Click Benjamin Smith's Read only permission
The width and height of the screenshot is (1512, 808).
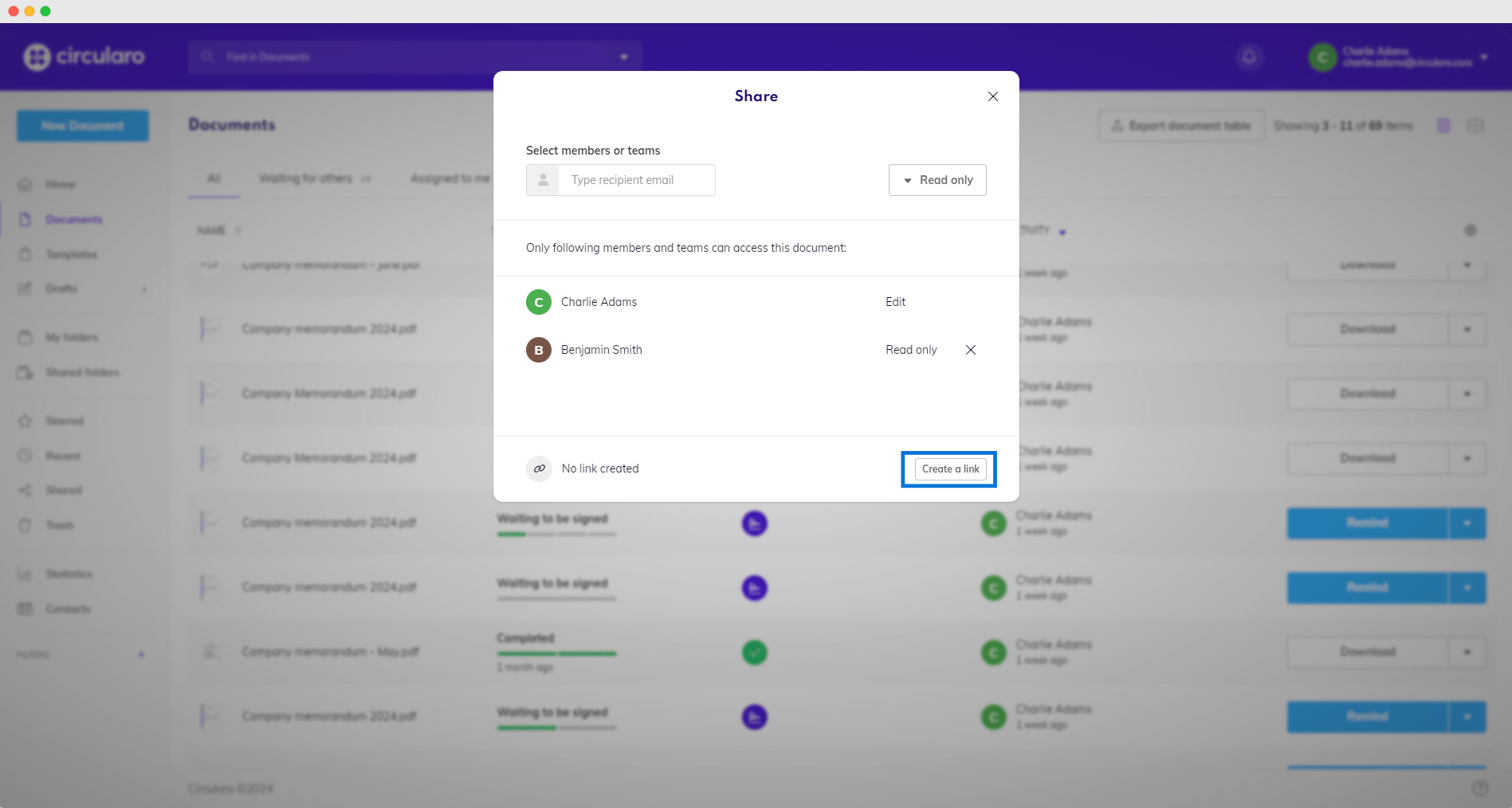coord(911,350)
